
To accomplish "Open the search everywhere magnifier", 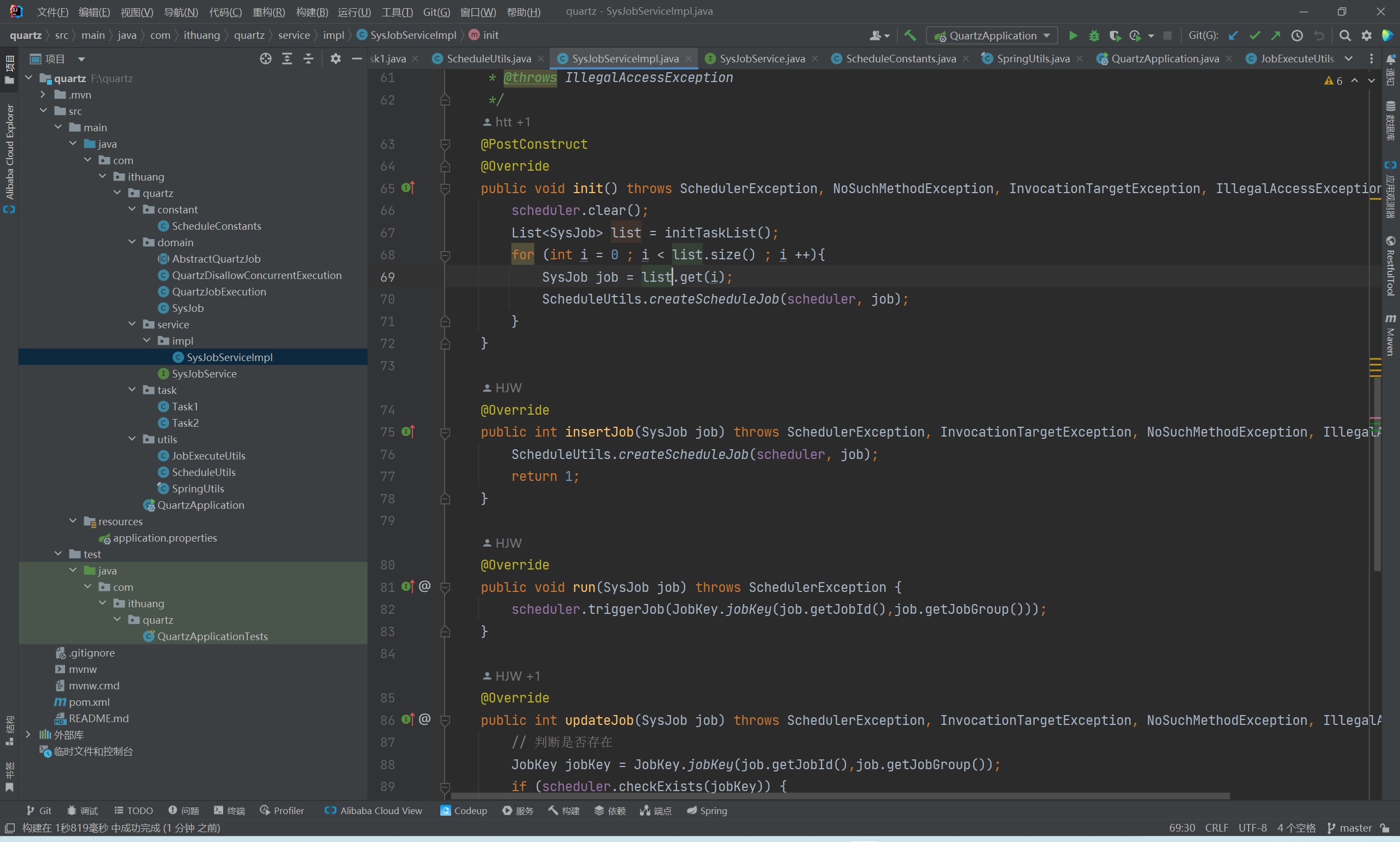I will click(x=1344, y=35).
